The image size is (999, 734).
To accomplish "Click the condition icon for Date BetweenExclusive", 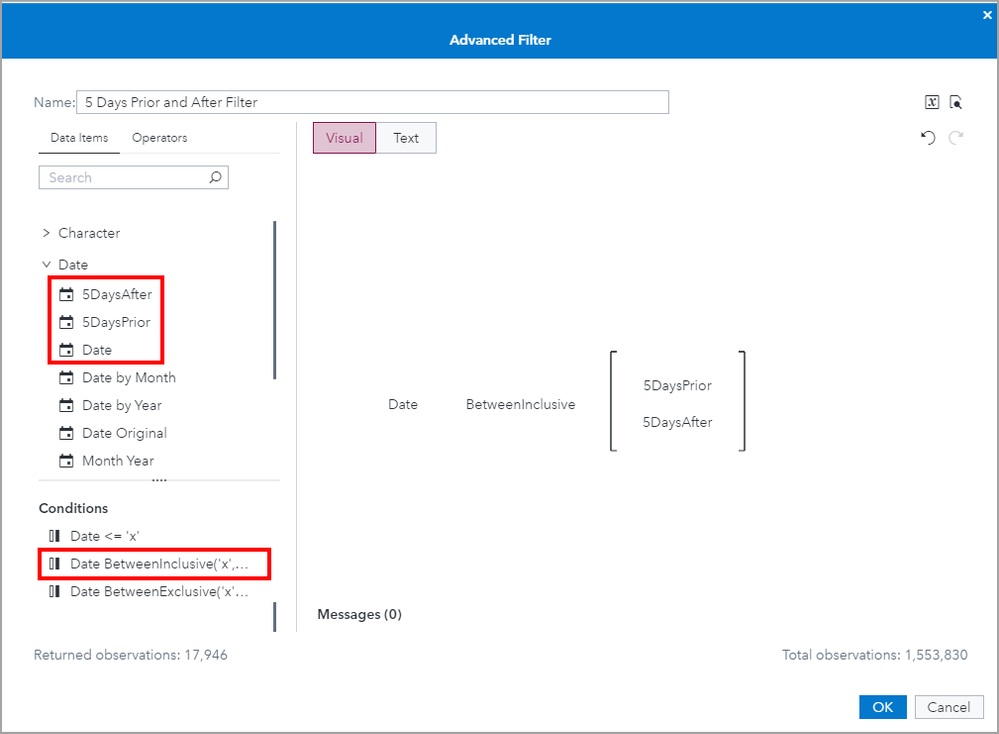I will click(x=55, y=591).
